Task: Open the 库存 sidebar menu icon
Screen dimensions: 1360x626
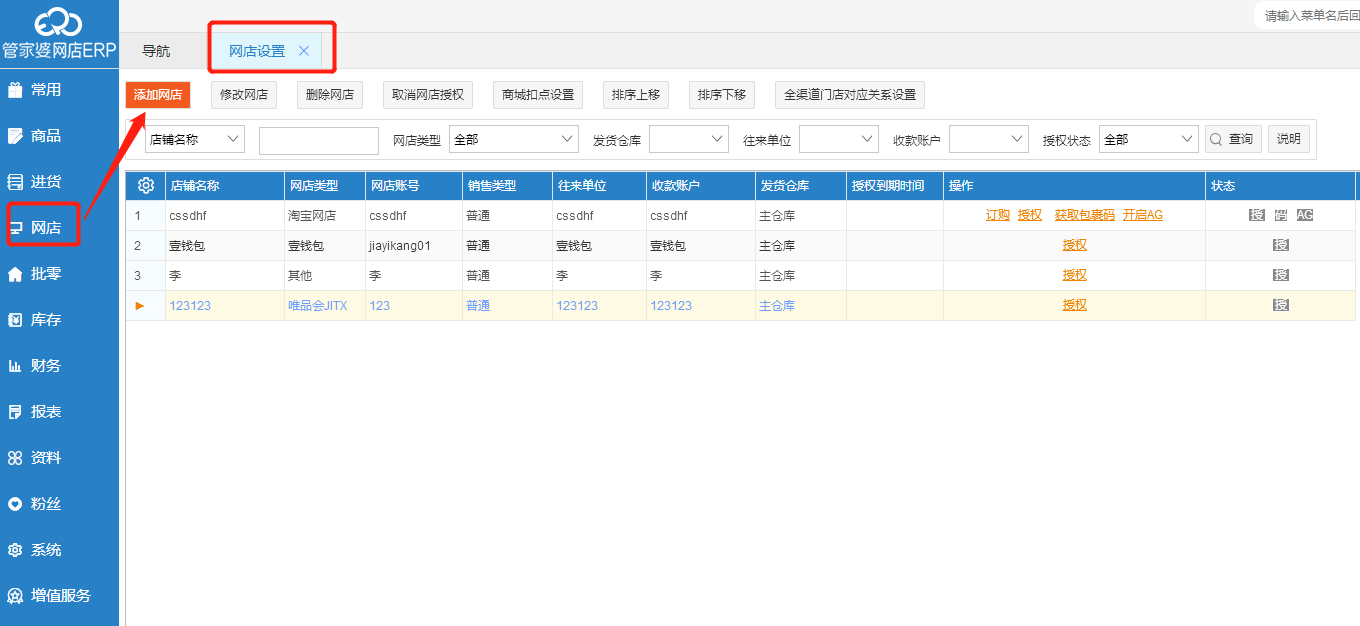Action: point(15,320)
